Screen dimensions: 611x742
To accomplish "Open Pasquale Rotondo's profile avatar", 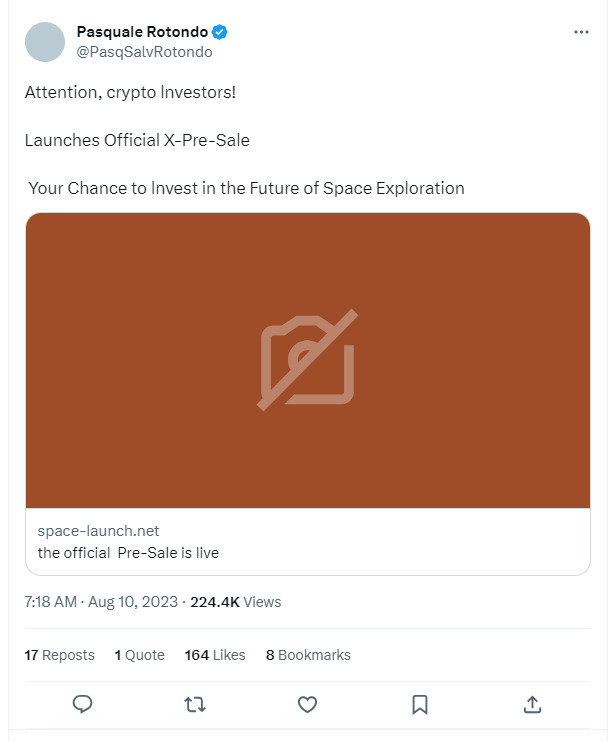I will pos(45,42).
